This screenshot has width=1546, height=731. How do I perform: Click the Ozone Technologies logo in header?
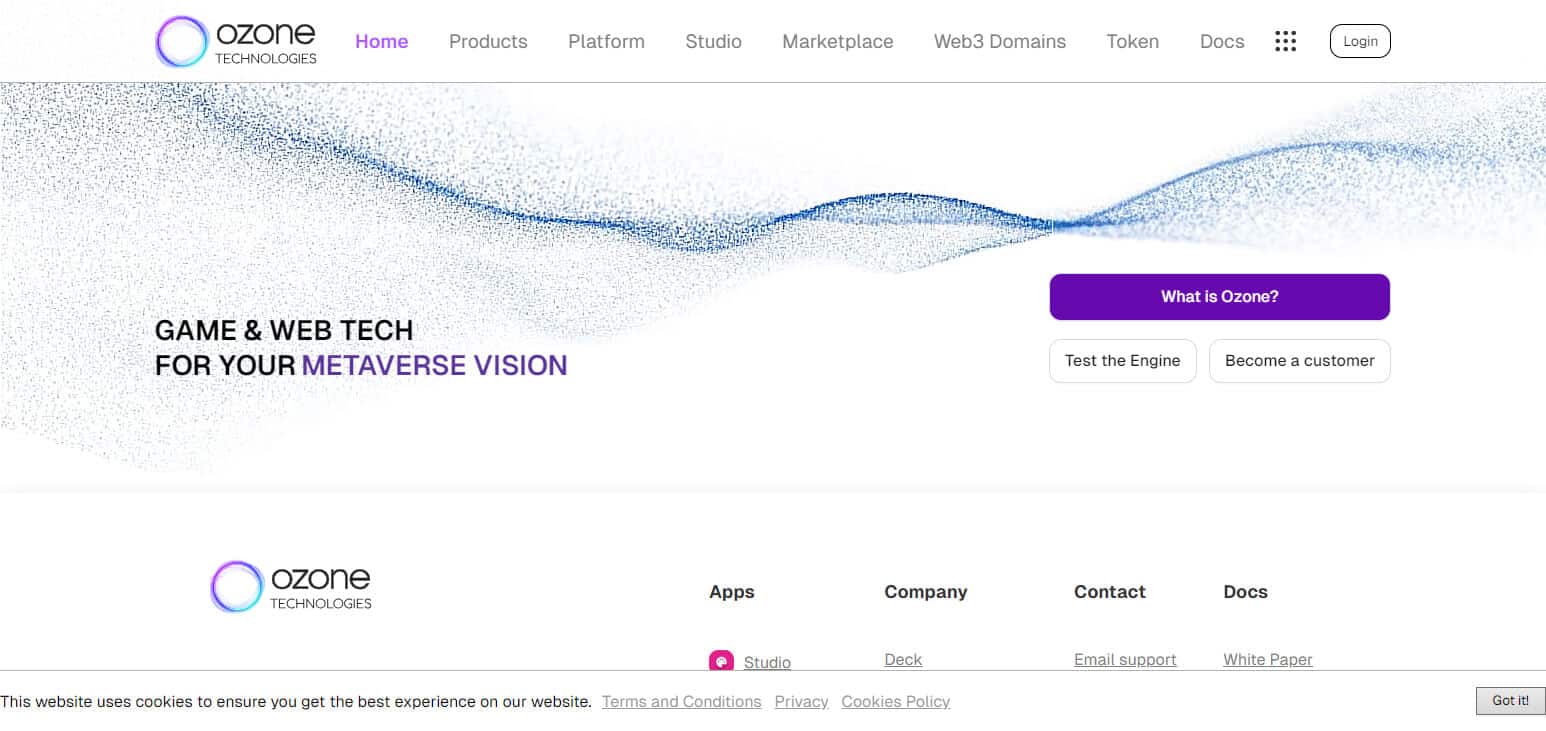click(237, 41)
